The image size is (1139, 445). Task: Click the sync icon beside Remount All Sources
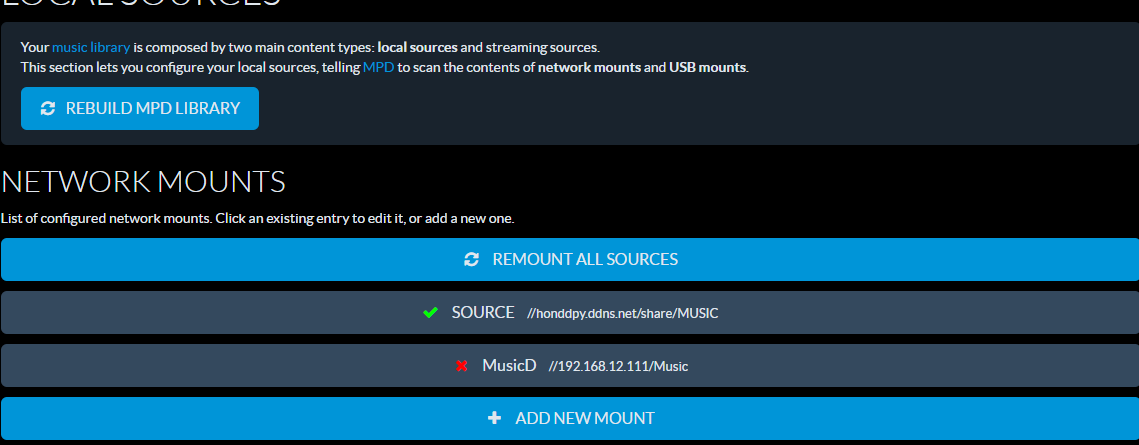(471, 259)
